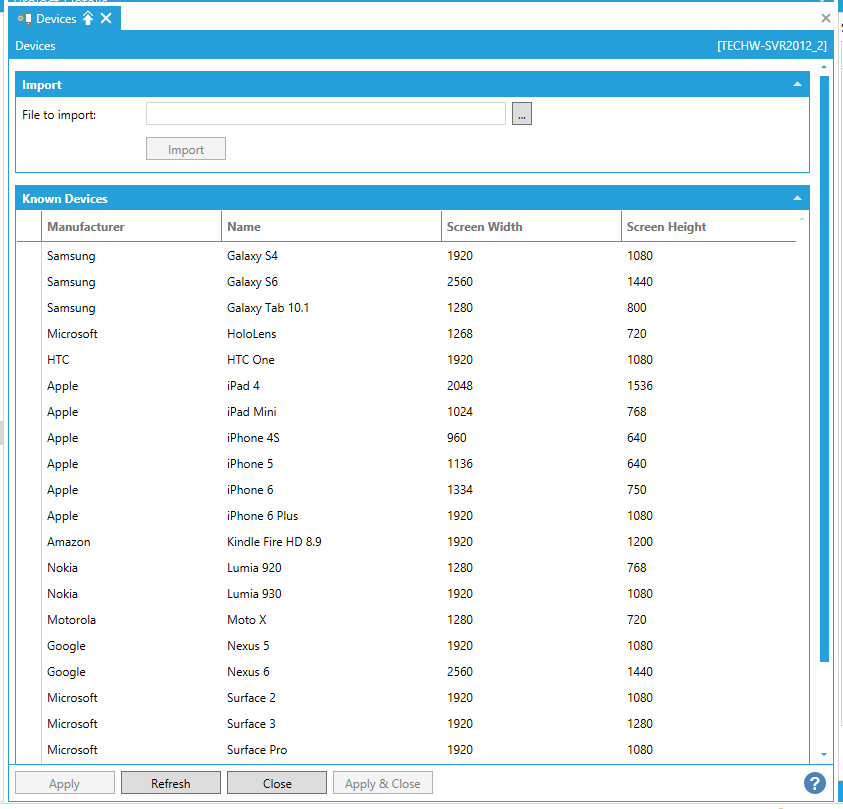Click the scroll down arrow of the panel scrollbar
The image size is (843, 809).
point(824,754)
